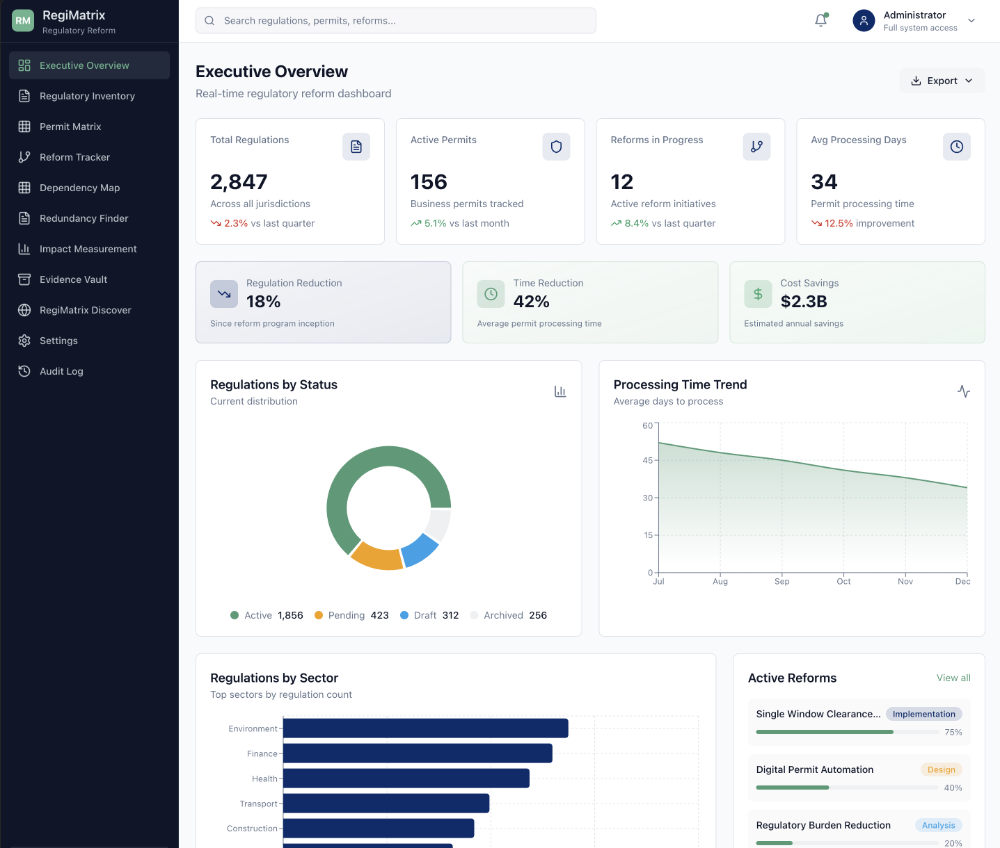This screenshot has height=848, width=1000.
Task: Click the trend icon on Processing Time Trend
Action: (964, 391)
